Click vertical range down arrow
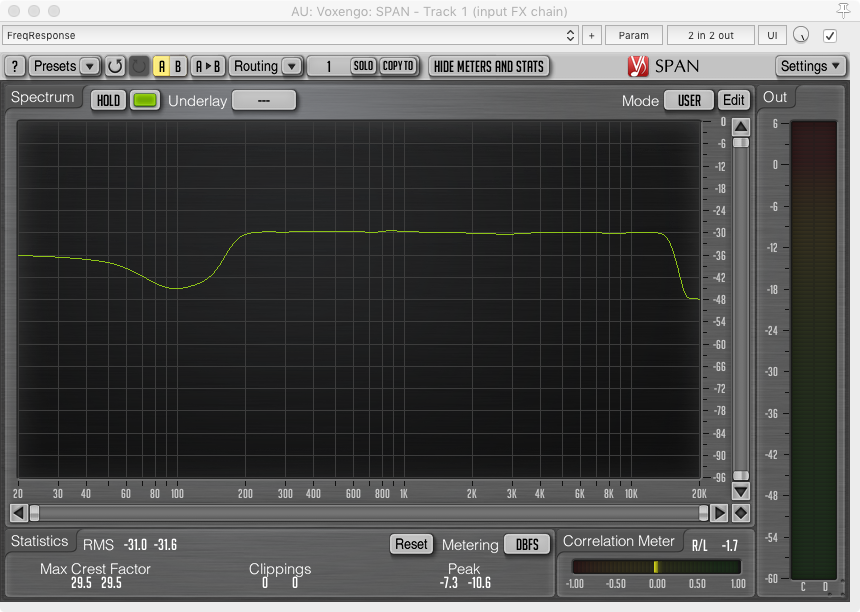Viewport: 860px width, 612px height. click(x=741, y=491)
